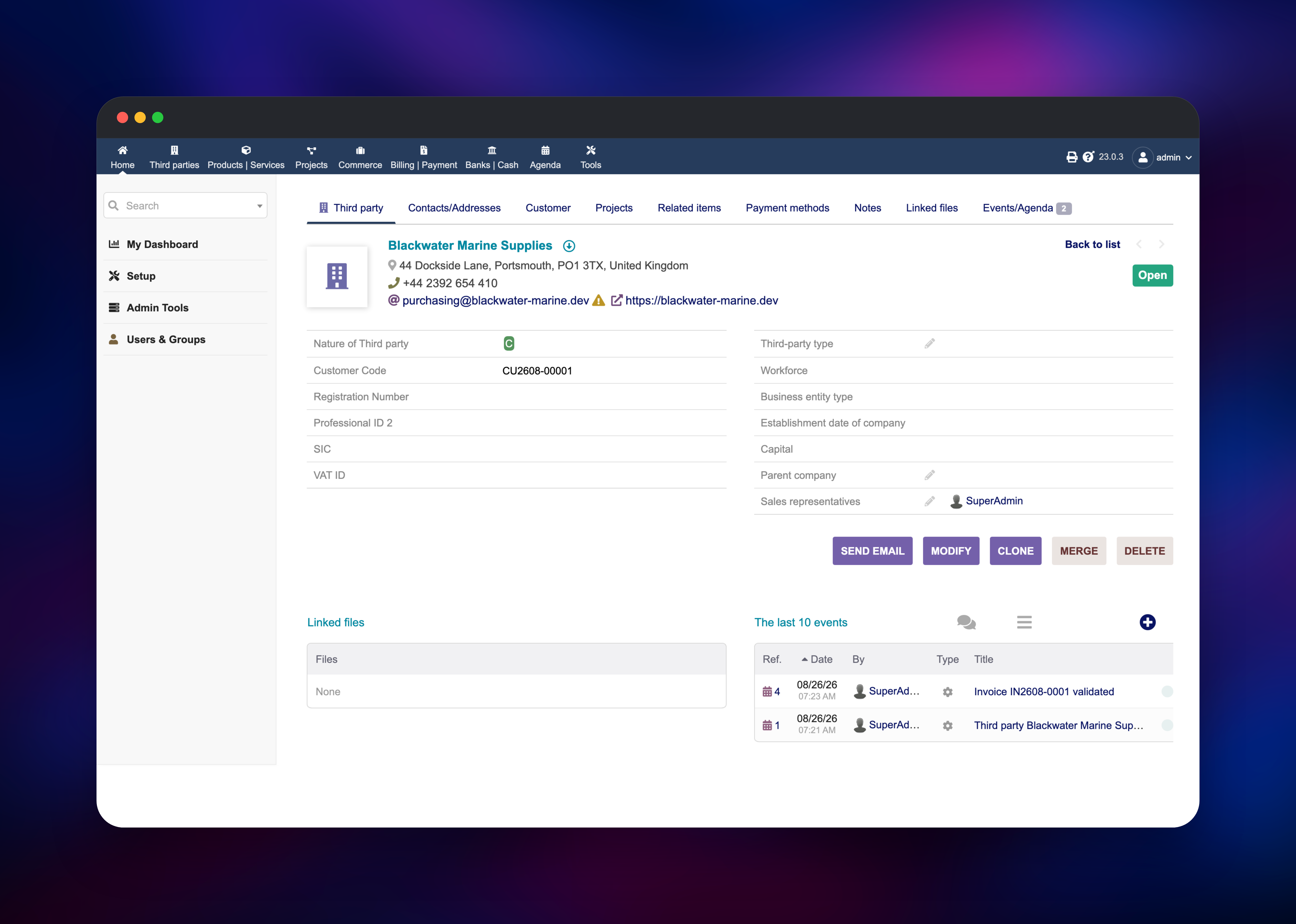This screenshot has height=924, width=1296.
Task: Open the Events/Agenda tab
Action: click(1027, 208)
